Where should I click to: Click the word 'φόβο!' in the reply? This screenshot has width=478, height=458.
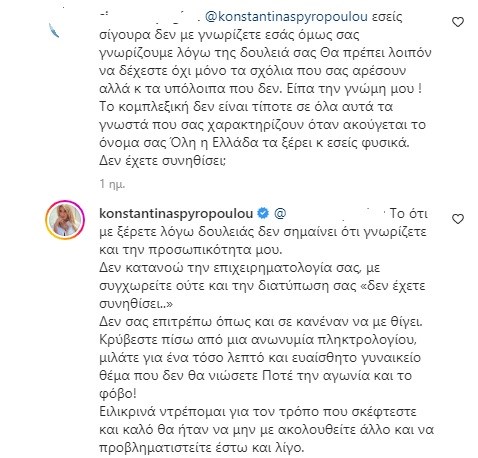coord(118,394)
